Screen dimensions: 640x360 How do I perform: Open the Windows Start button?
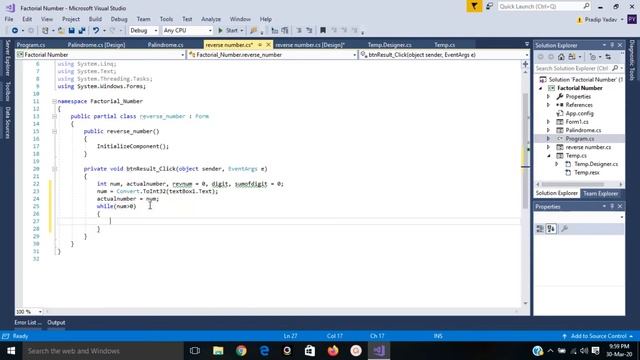[x=11, y=351]
